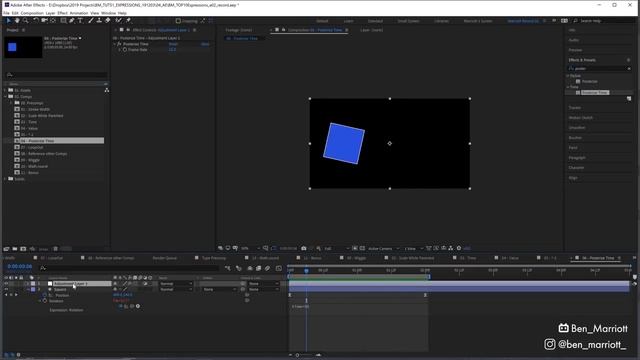Select the Puppet Pin tool

click(128, 20)
